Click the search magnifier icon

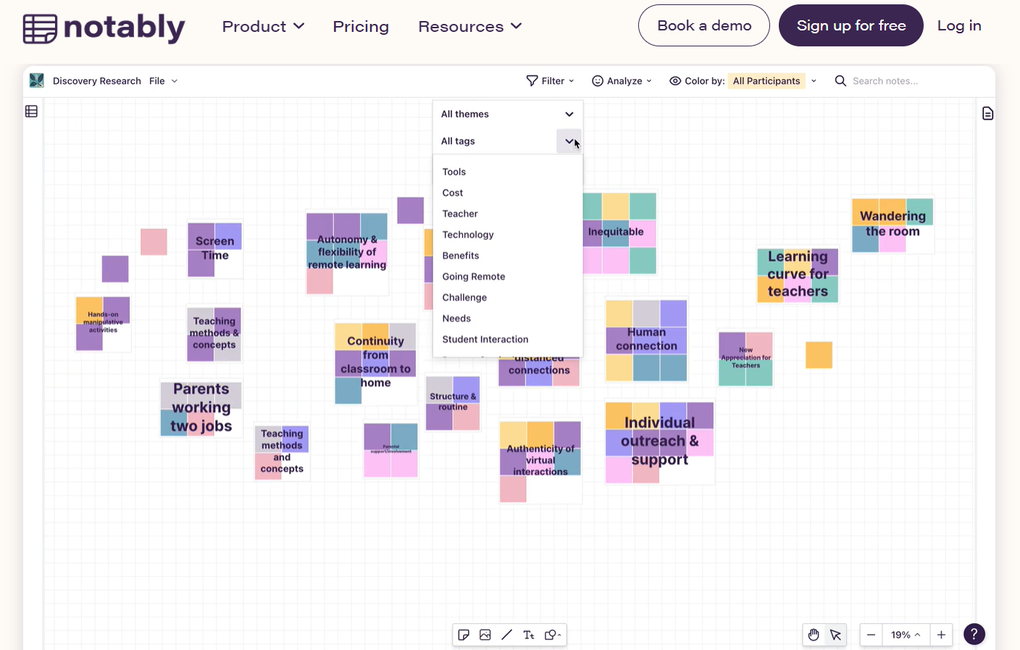(840, 80)
